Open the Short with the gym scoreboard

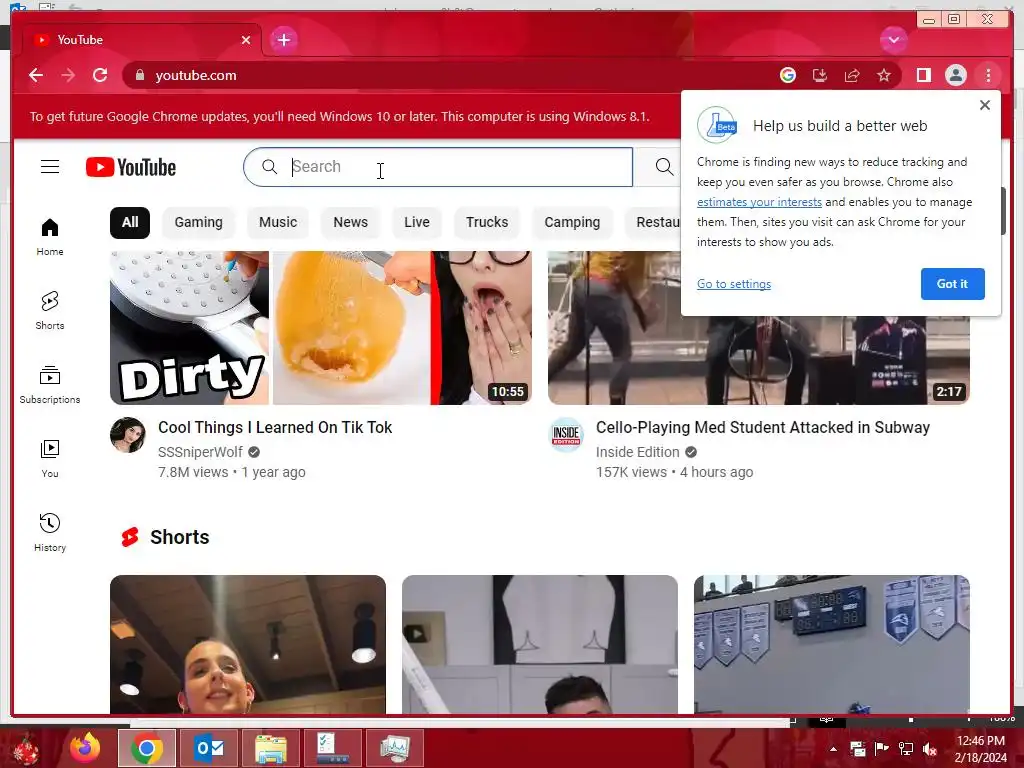click(831, 645)
